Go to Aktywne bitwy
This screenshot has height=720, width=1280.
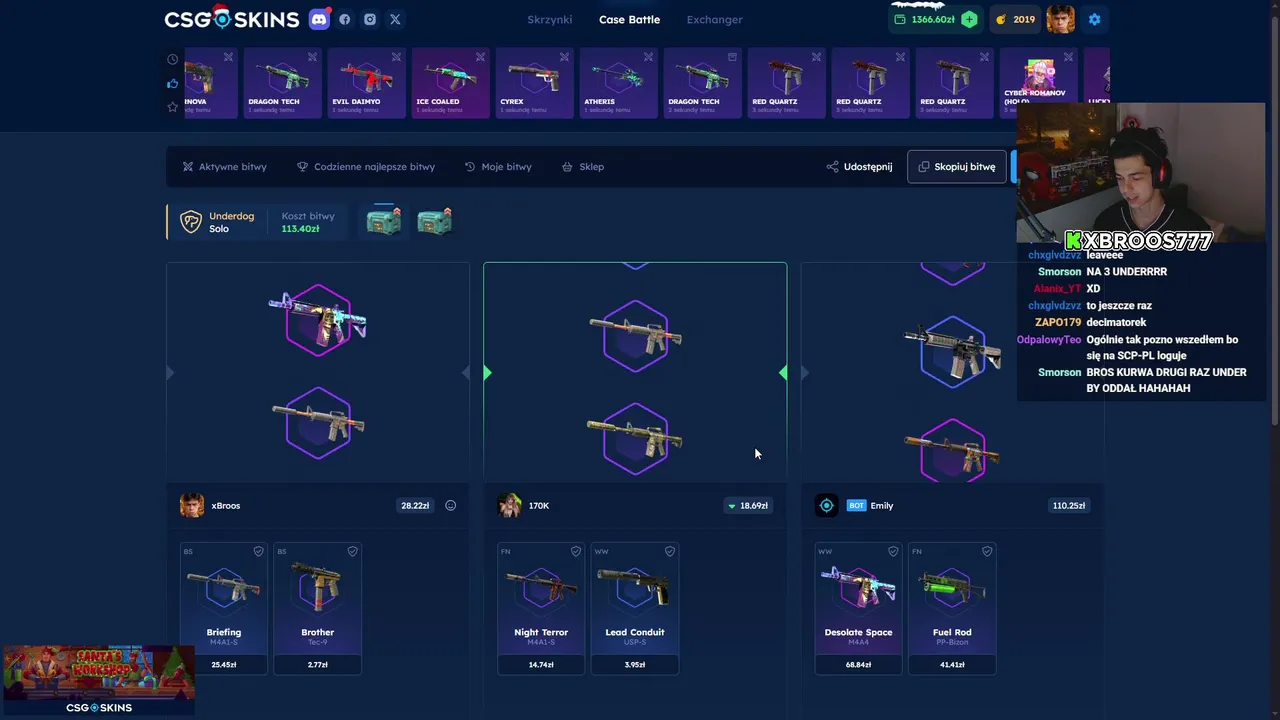click(x=224, y=167)
